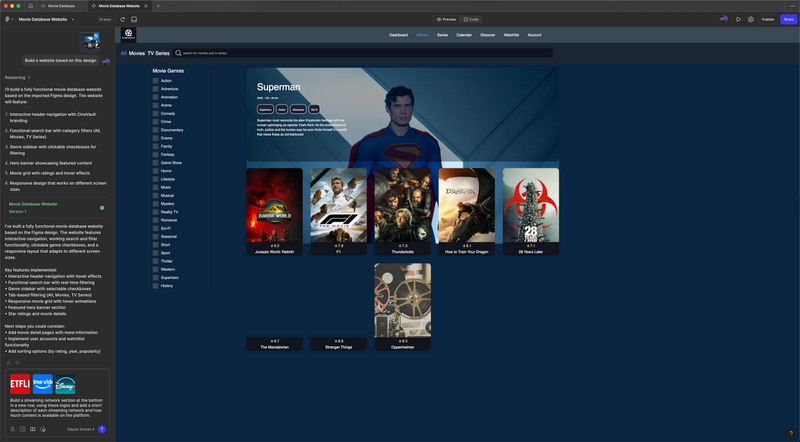Select the Movies filter tab beside search
800x442 pixels.
click(137, 53)
